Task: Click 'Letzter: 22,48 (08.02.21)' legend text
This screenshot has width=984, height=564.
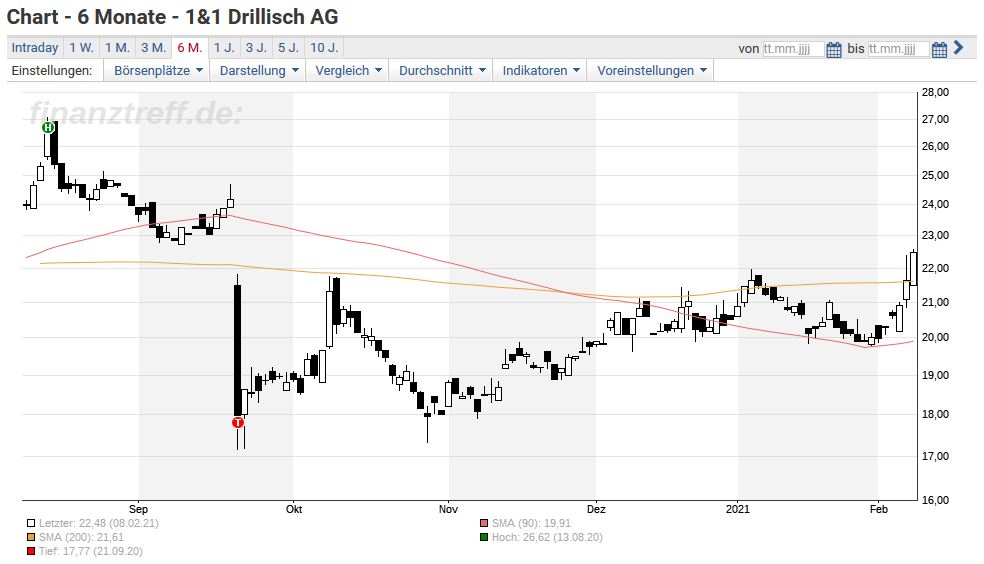Action: pyautogui.click(x=99, y=523)
